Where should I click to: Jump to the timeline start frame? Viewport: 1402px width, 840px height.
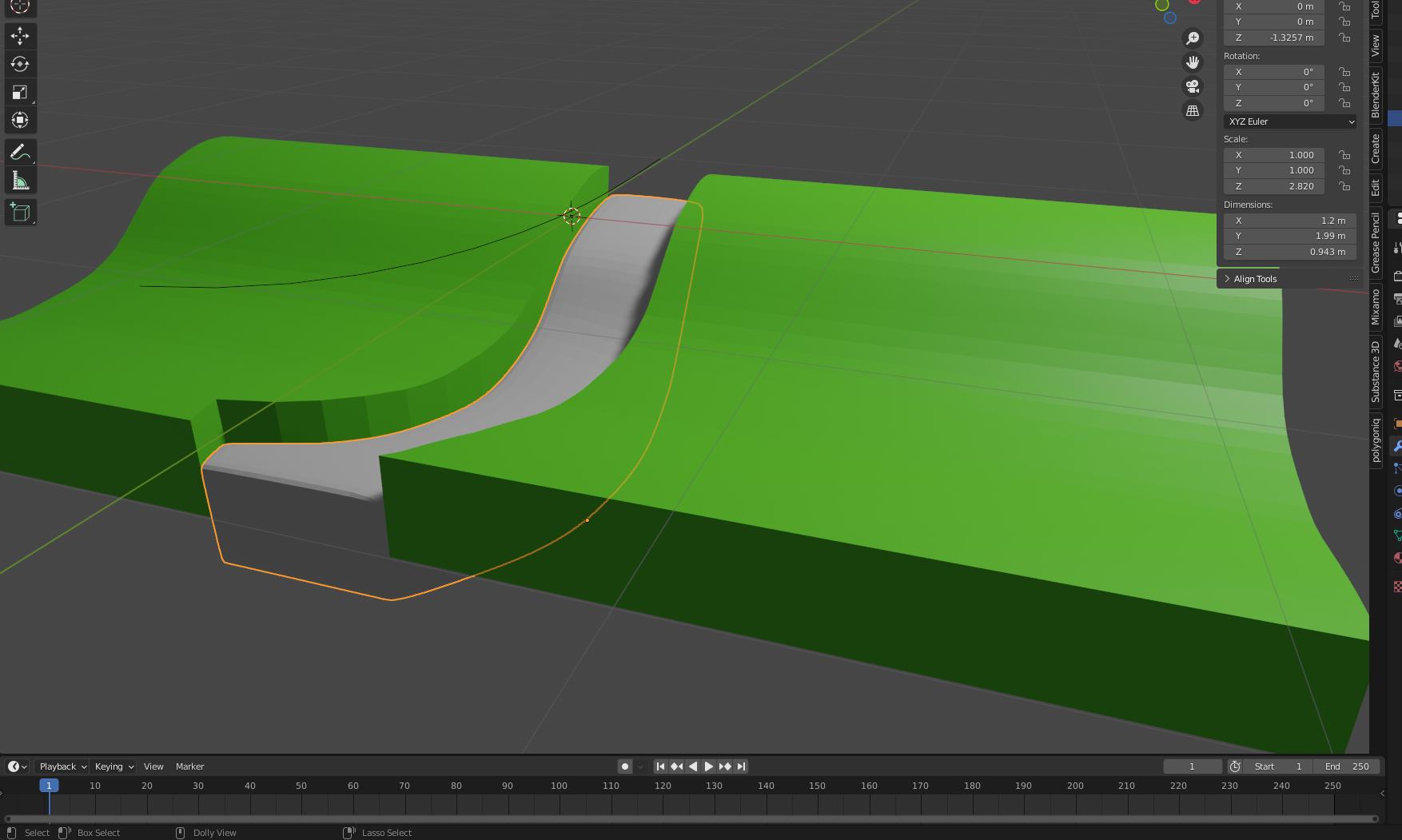pos(660,766)
